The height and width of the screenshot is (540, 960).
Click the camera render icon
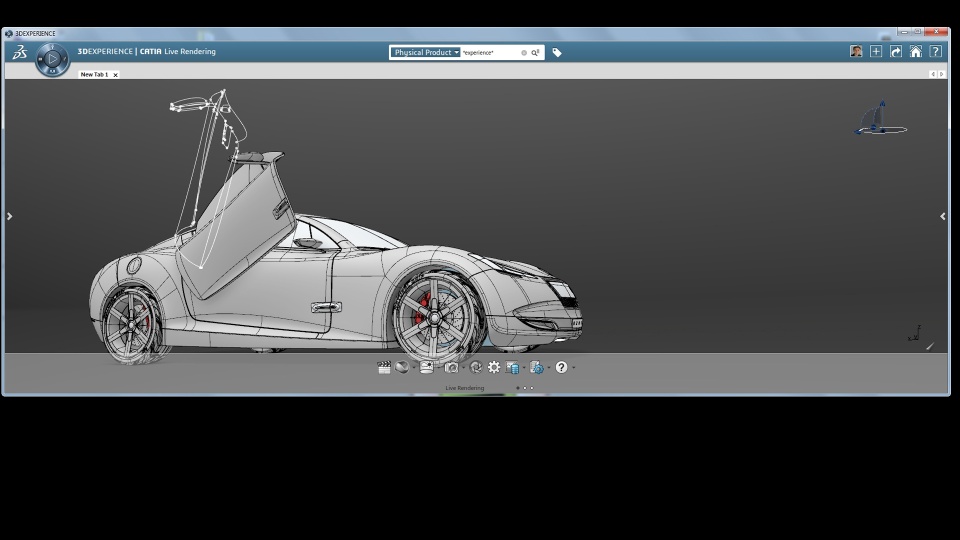pos(451,367)
